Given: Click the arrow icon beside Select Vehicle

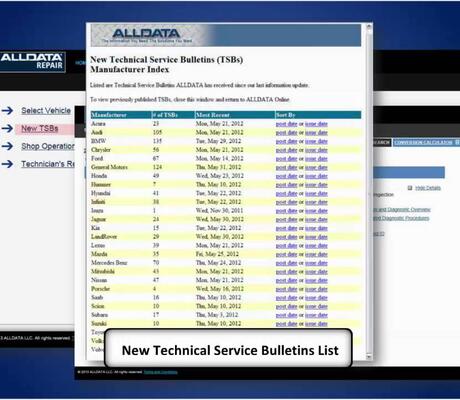Looking at the screenshot, I should pos(8,110).
